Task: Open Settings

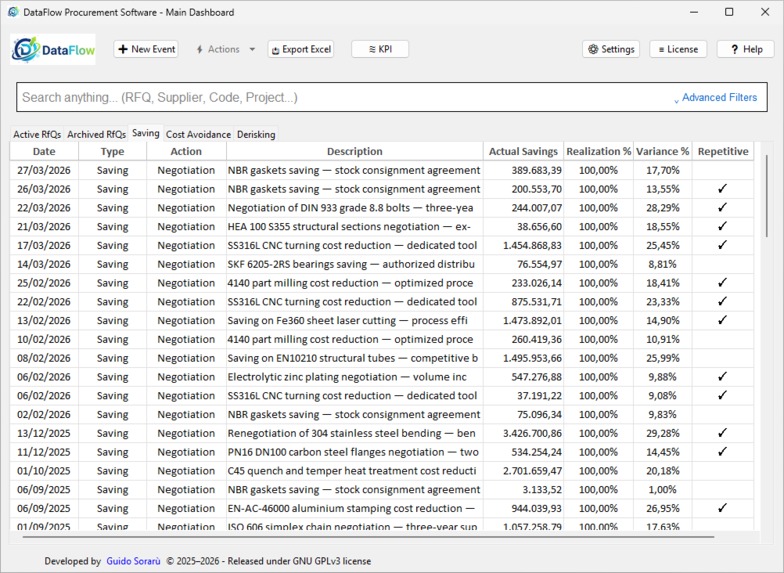Action: click(x=611, y=49)
